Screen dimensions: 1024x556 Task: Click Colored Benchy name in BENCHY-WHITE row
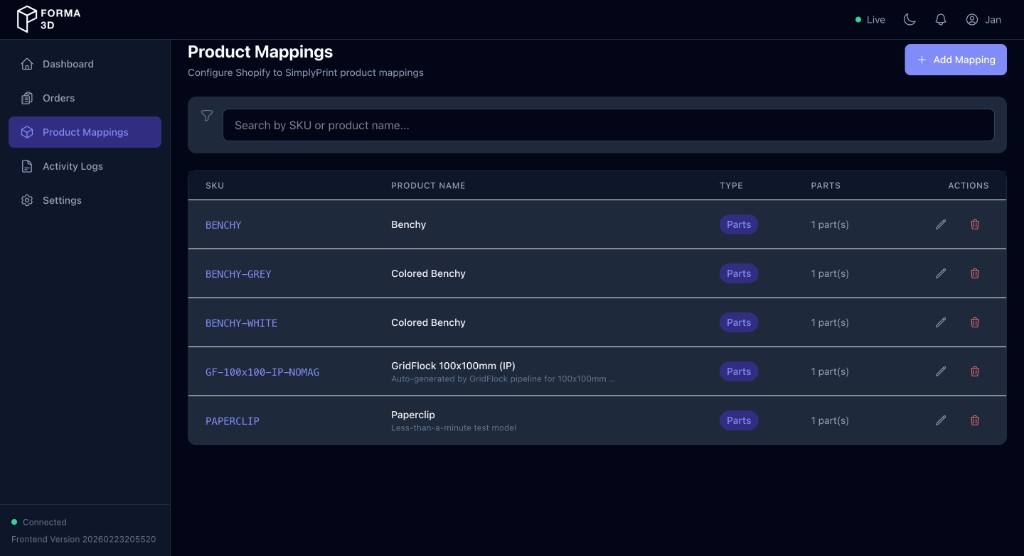click(x=428, y=322)
